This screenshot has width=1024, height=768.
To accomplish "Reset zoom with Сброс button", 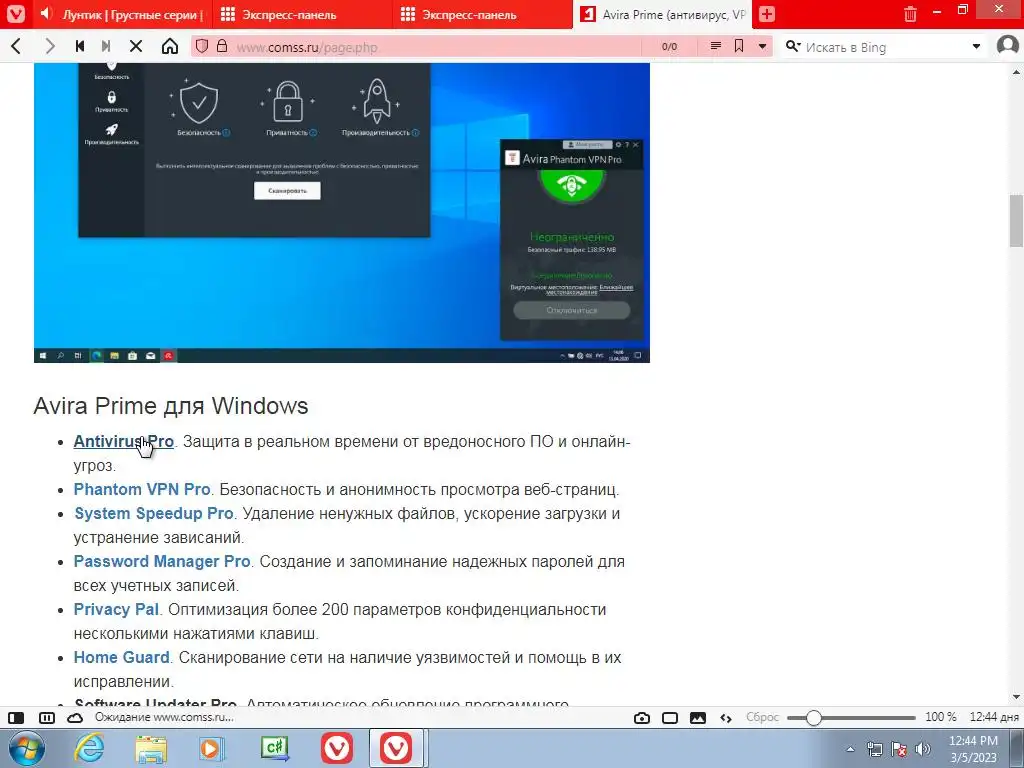I will click(x=762, y=717).
